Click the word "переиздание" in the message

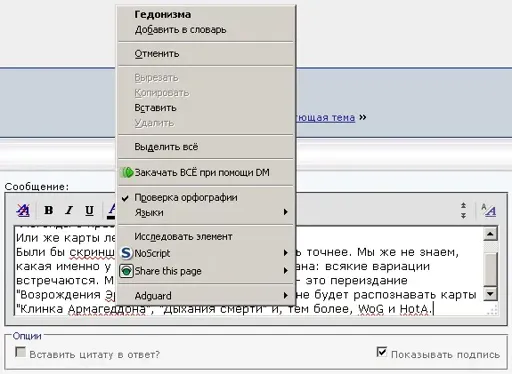pyautogui.click(x=368, y=280)
